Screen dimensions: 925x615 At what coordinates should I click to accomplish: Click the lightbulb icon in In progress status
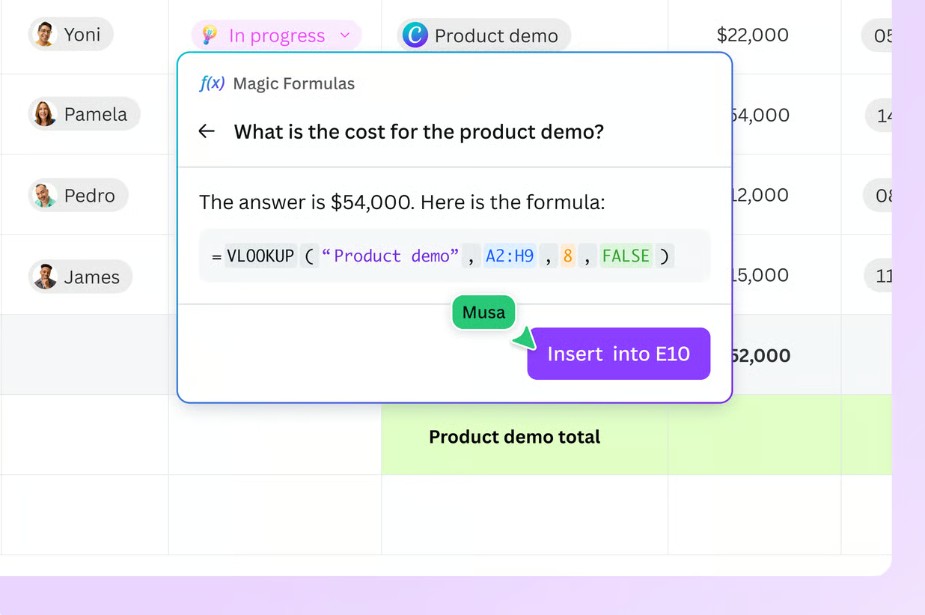click(209, 35)
